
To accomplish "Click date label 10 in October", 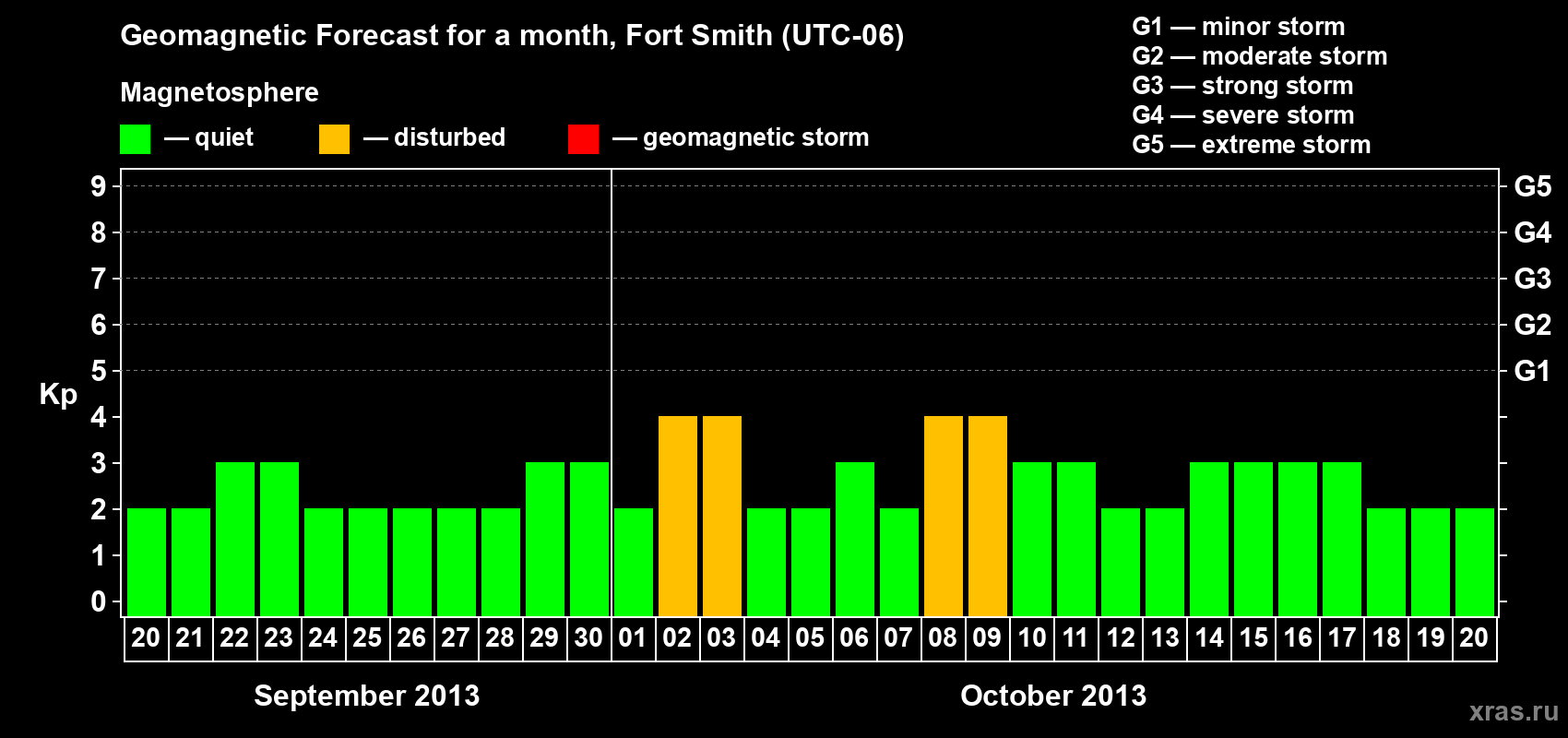I will point(1032,637).
